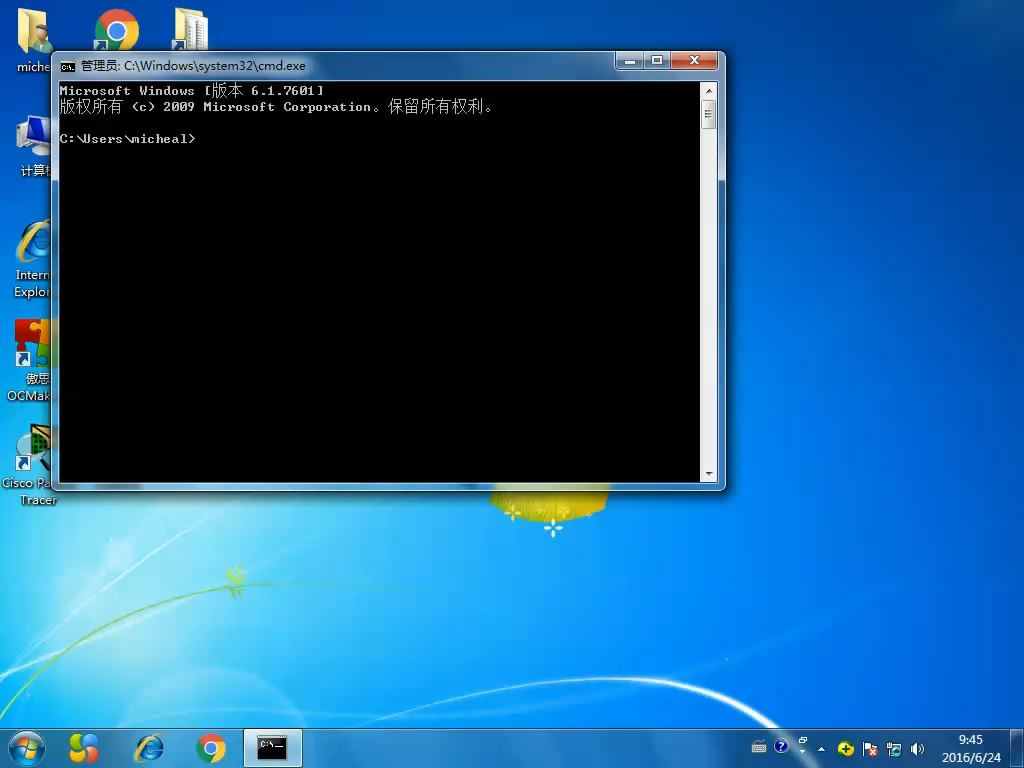
Task: Click the Show Desktop button
Action: 1017,748
